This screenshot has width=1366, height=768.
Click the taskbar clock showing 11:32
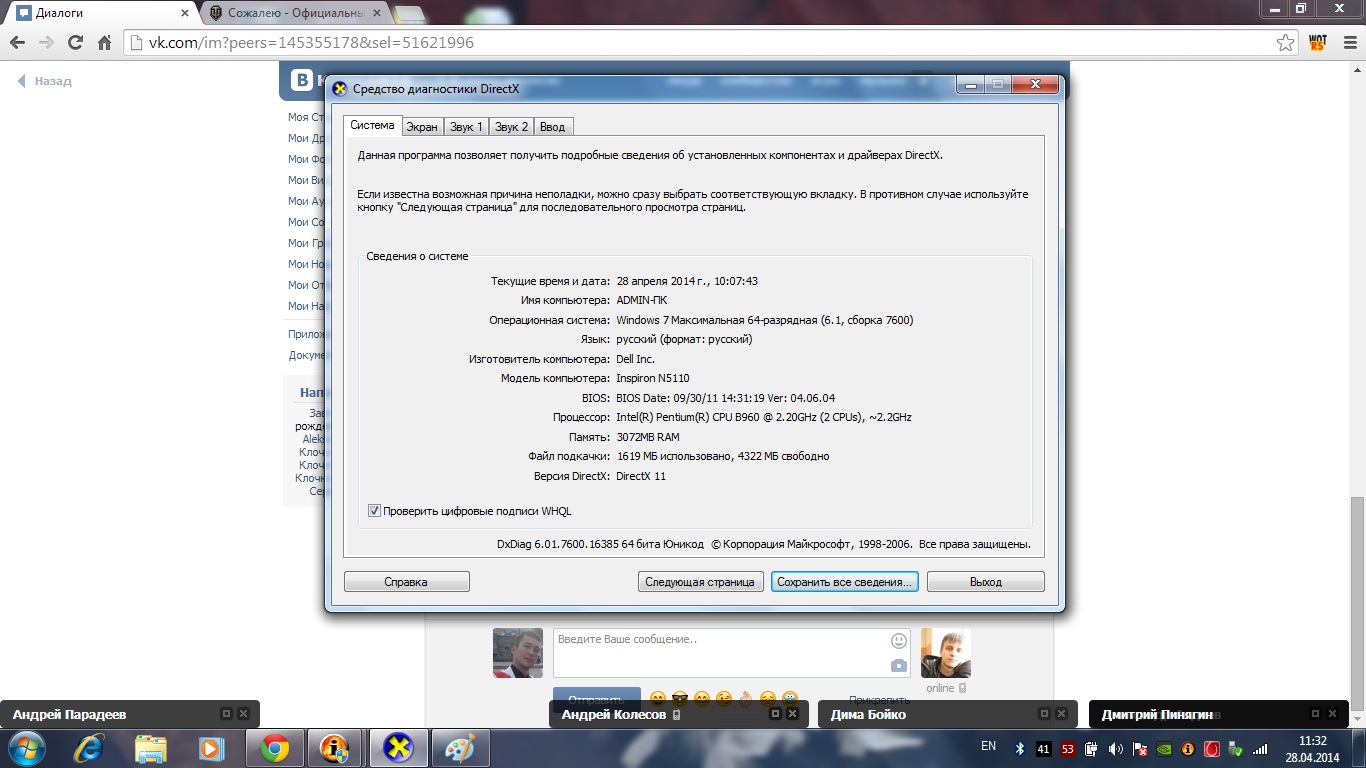coord(1313,749)
